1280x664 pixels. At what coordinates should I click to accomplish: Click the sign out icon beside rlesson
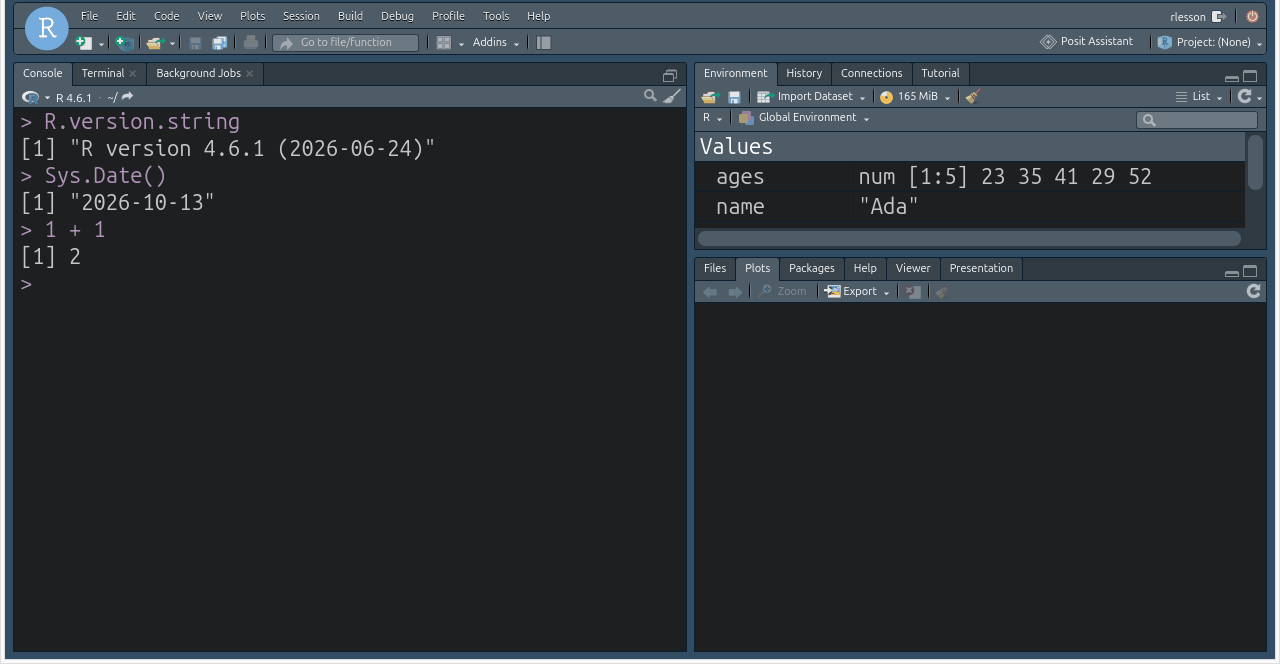(1218, 16)
